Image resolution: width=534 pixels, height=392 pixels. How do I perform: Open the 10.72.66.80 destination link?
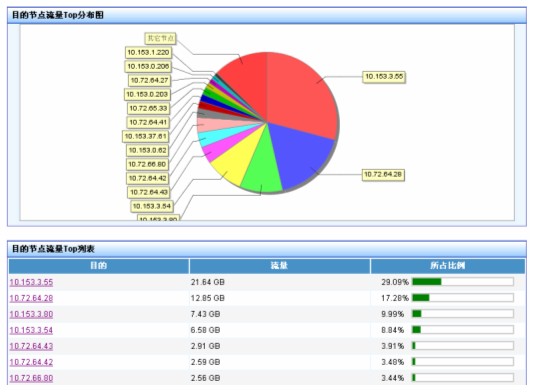click(x=31, y=378)
